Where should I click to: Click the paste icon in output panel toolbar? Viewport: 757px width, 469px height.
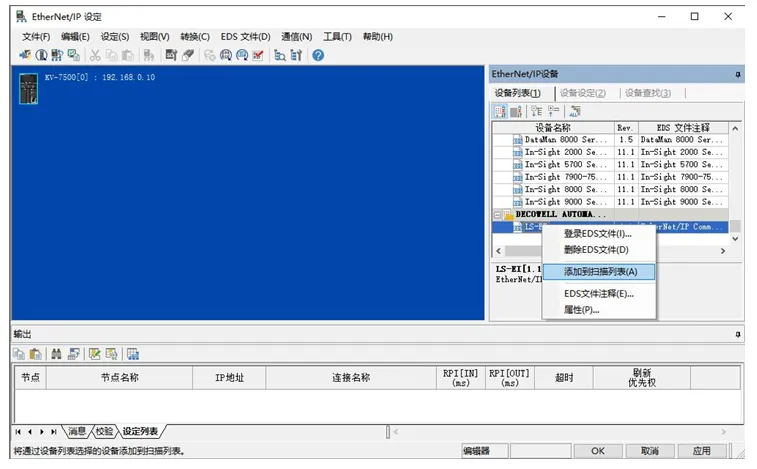click(x=35, y=354)
